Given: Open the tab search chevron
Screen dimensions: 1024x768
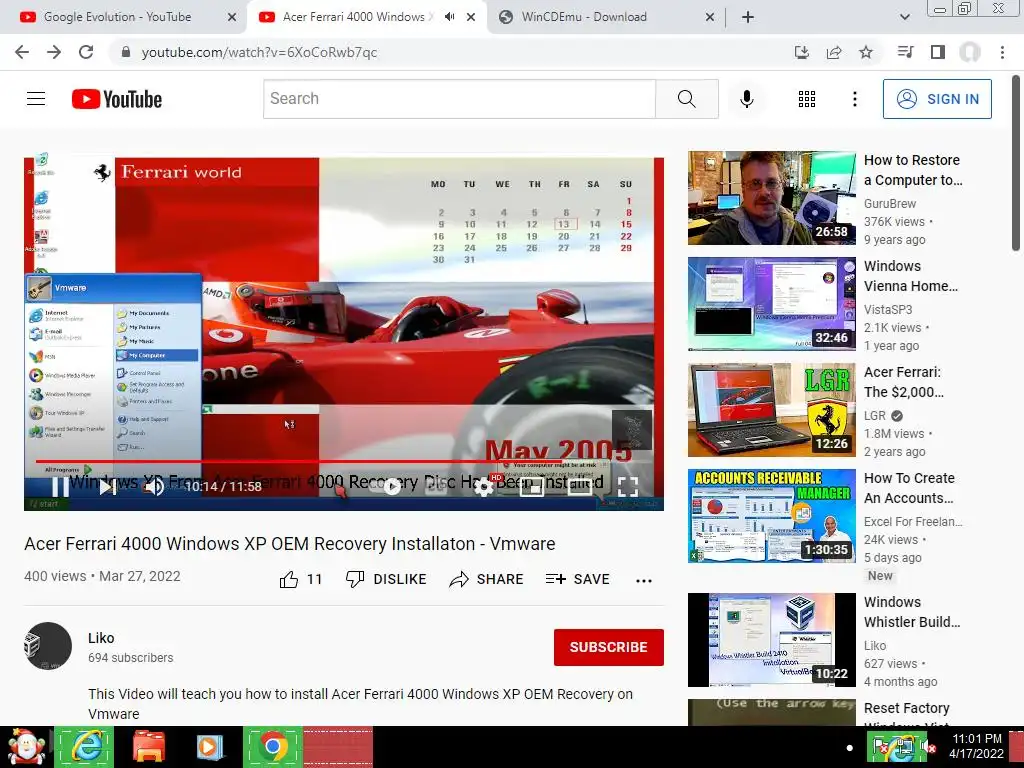Looking at the screenshot, I should click(x=904, y=17).
